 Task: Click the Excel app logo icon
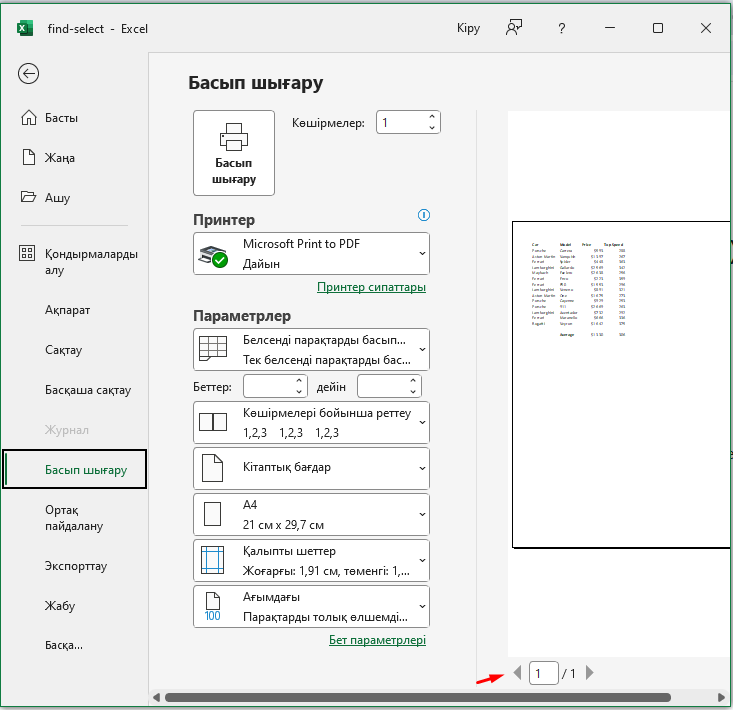25,29
